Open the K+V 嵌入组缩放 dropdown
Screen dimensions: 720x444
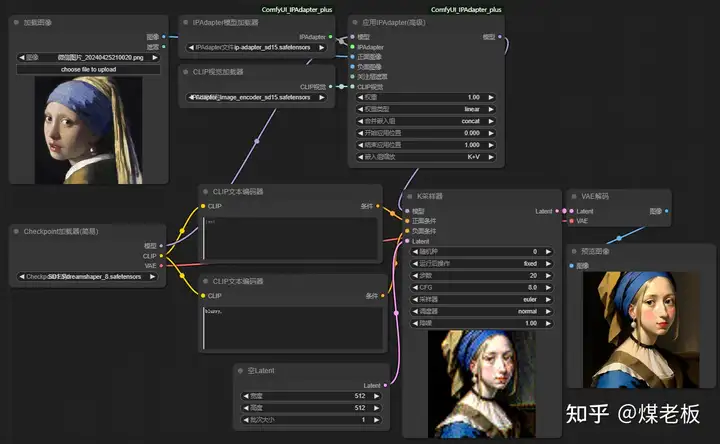point(426,157)
